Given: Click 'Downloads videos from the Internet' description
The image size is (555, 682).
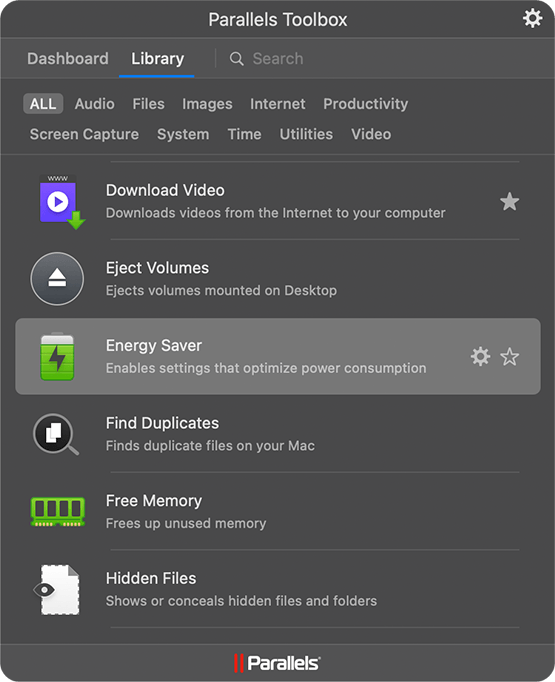Looking at the screenshot, I should (276, 213).
